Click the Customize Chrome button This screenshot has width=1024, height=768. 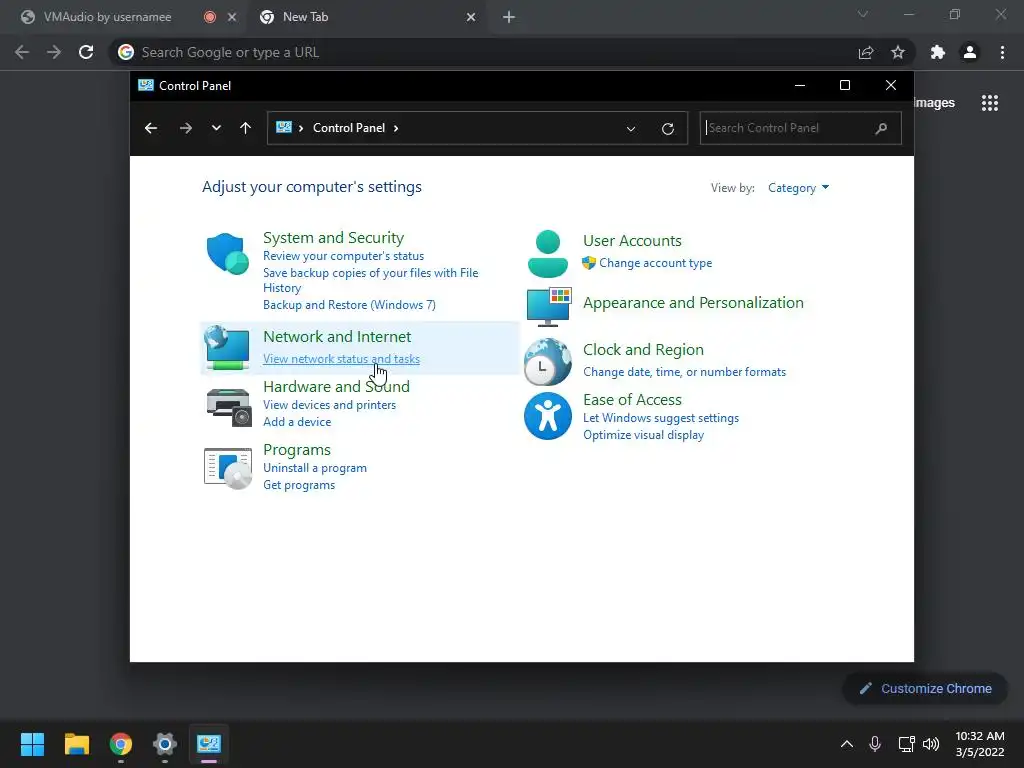pos(925,688)
